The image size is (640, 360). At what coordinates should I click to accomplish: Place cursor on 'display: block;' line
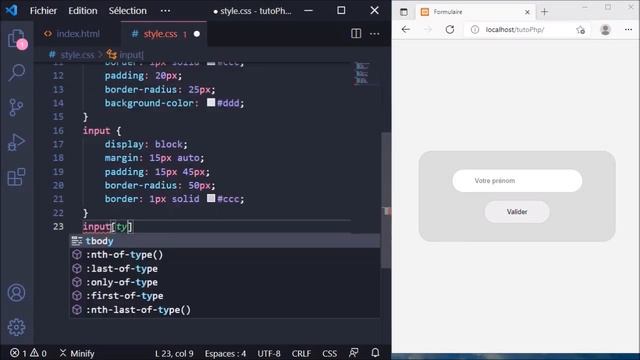(x=146, y=144)
